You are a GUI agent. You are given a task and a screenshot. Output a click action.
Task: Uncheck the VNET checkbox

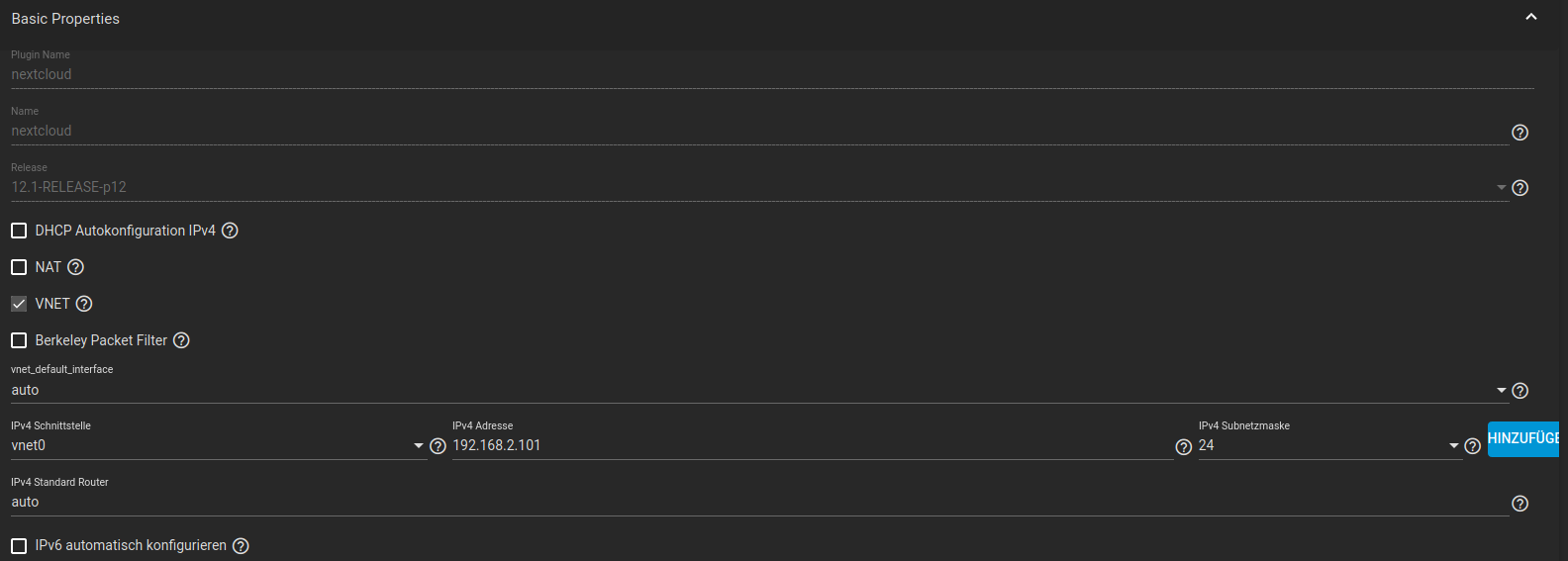tap(19, 304)
